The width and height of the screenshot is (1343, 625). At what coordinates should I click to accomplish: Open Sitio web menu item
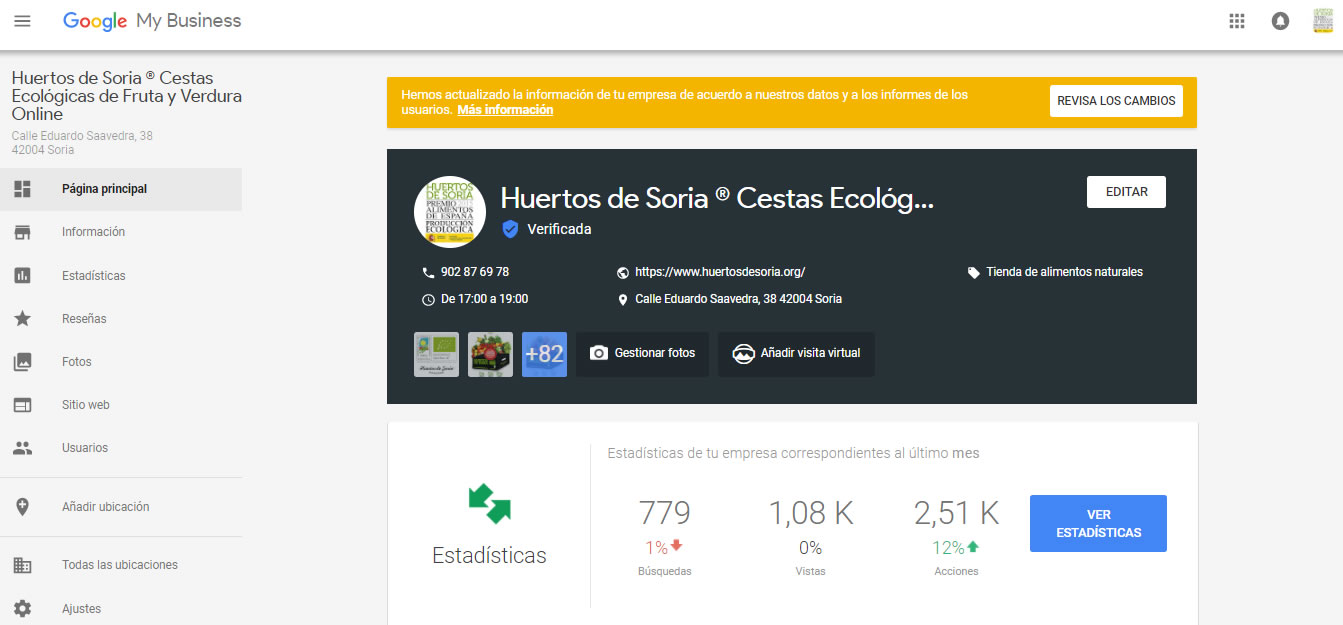coord(85,405)
